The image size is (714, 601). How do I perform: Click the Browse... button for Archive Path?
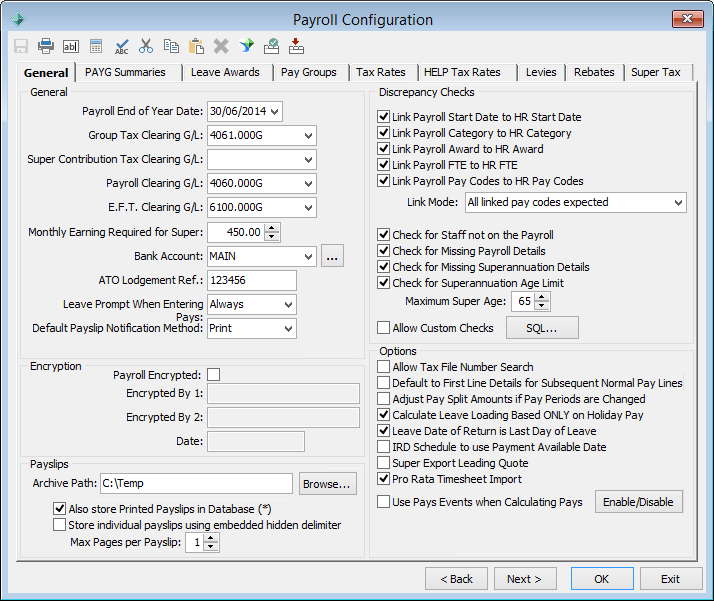327,484
